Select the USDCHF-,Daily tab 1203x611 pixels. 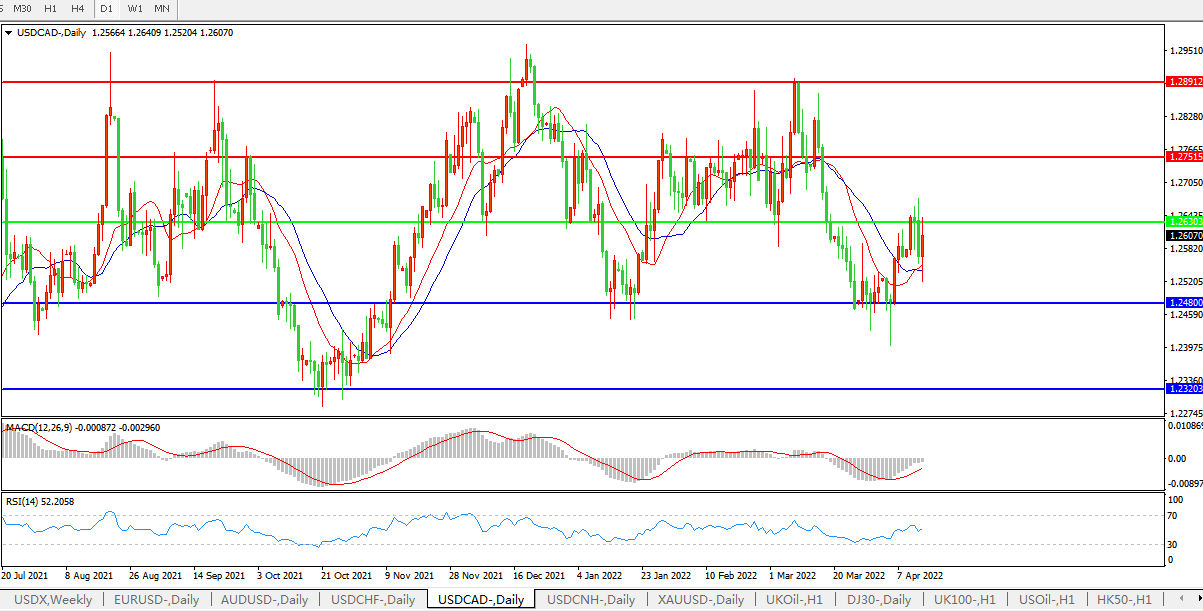coord(373,600)
